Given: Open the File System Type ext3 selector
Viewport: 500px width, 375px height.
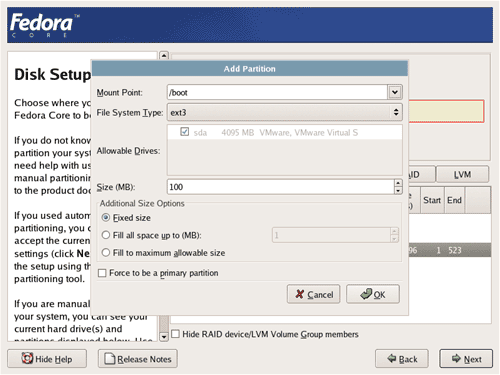Looking at the screenshot, I should [284, 112].
